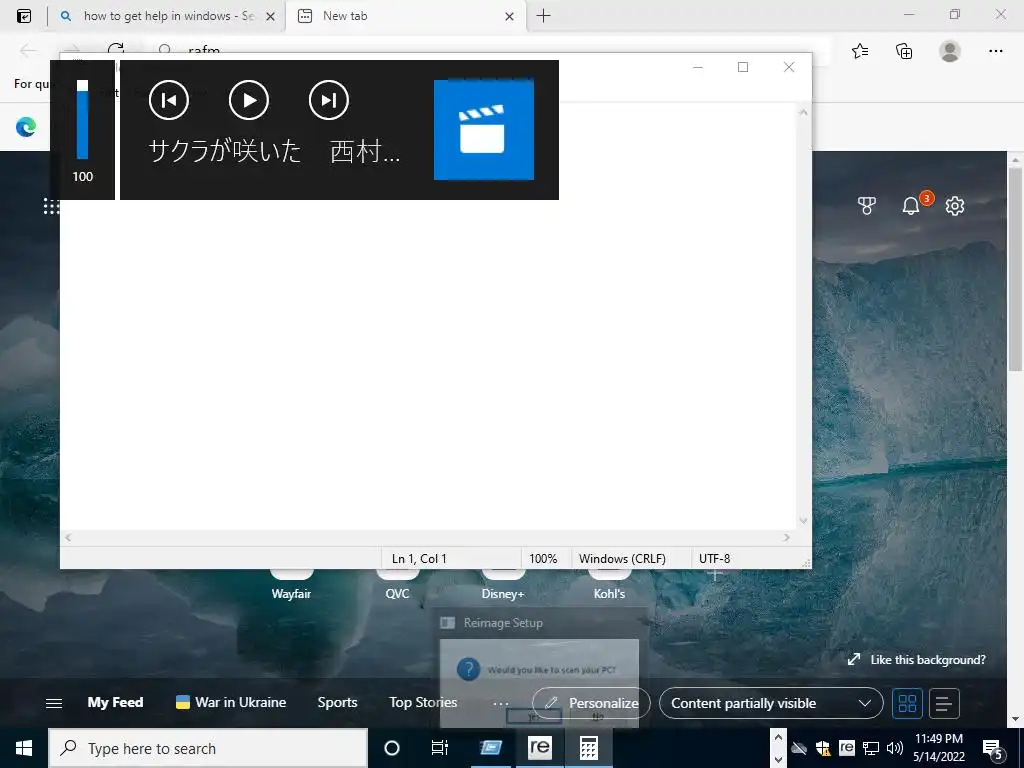Open the Wayfair quick link
The height and width of the screenshot is (768, 1024).
(291, 594)
